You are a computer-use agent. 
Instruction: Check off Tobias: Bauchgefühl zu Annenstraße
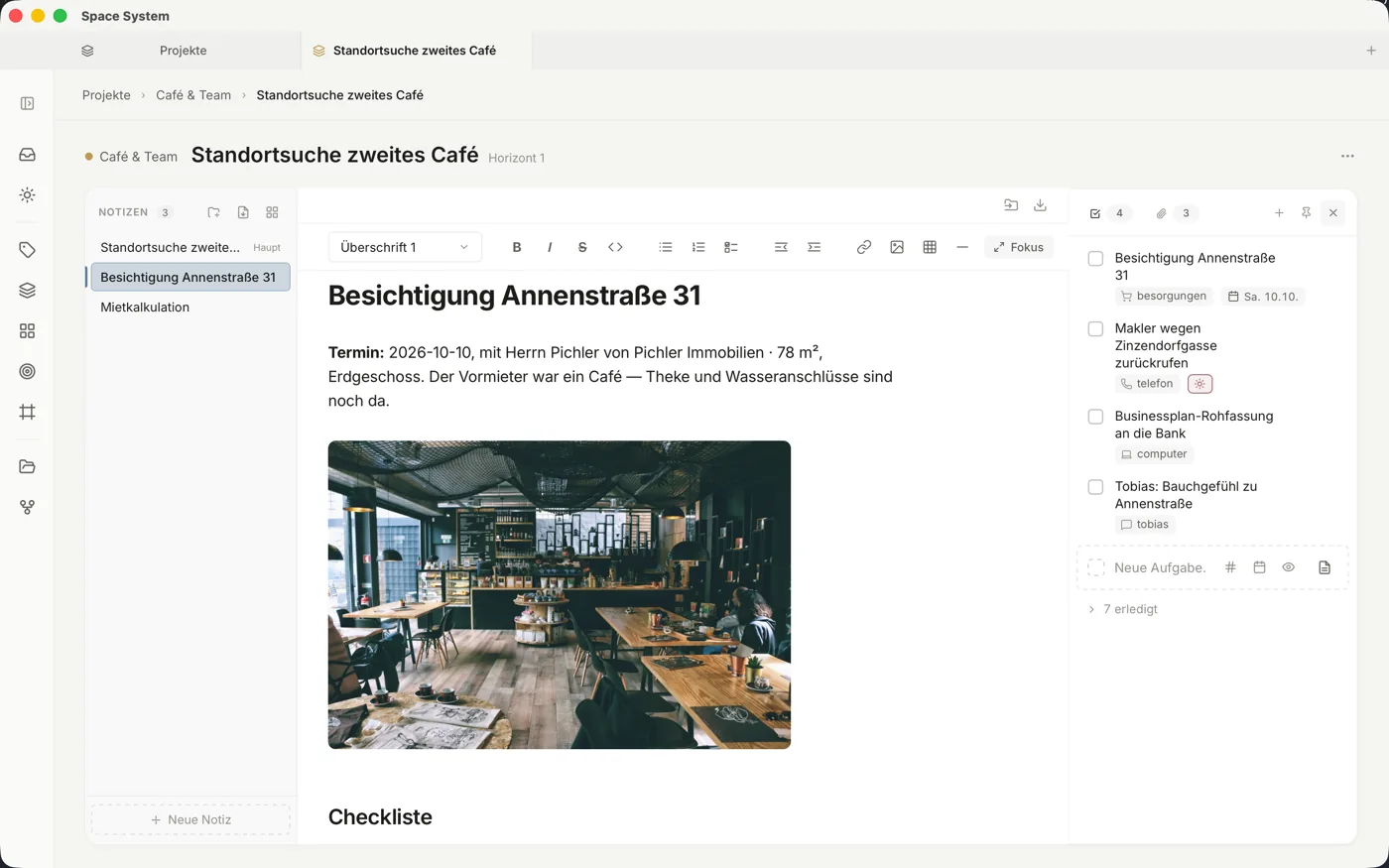pos(1095,487)
